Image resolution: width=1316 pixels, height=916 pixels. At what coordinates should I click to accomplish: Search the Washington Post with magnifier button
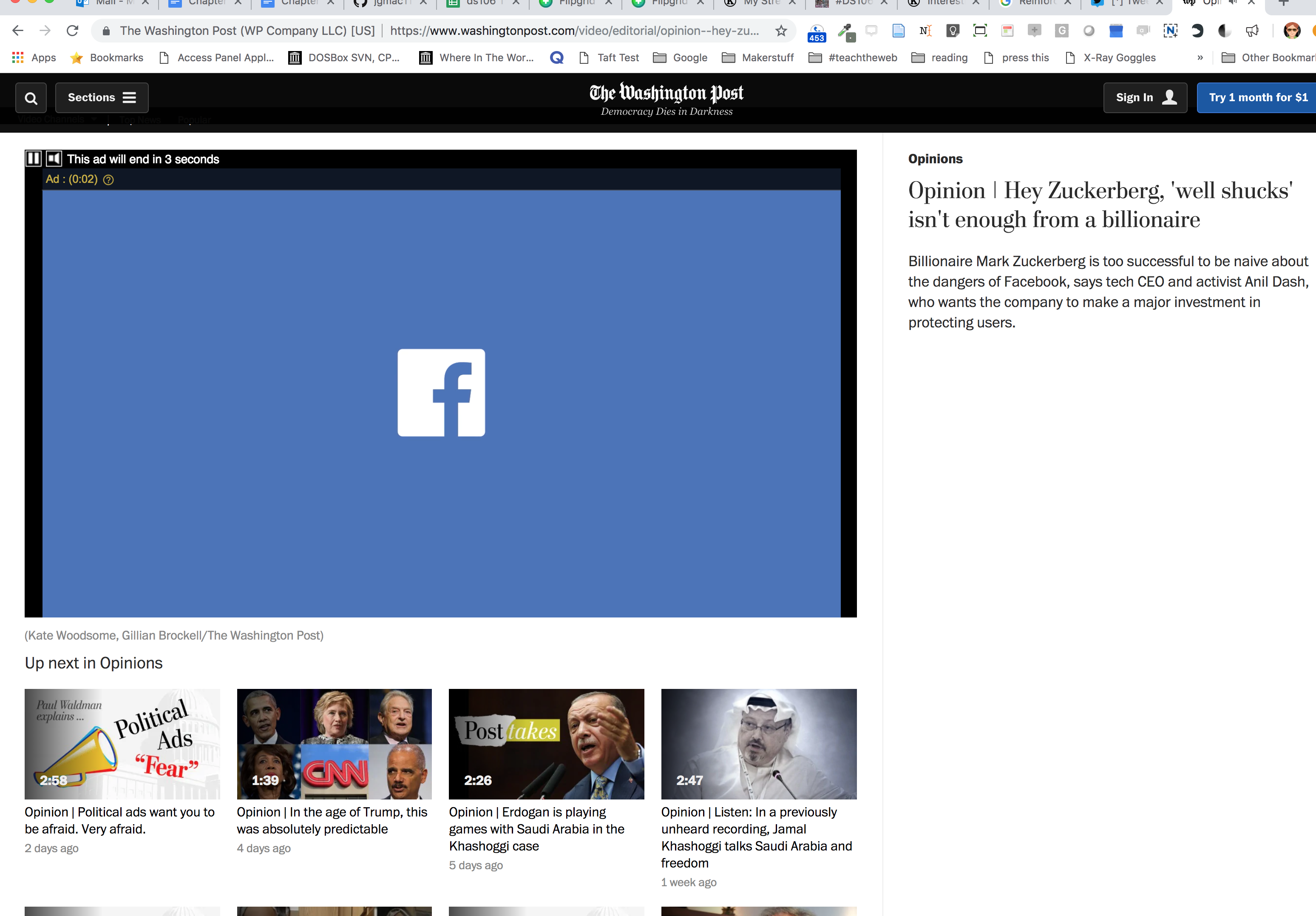click(x=31, y=97)
